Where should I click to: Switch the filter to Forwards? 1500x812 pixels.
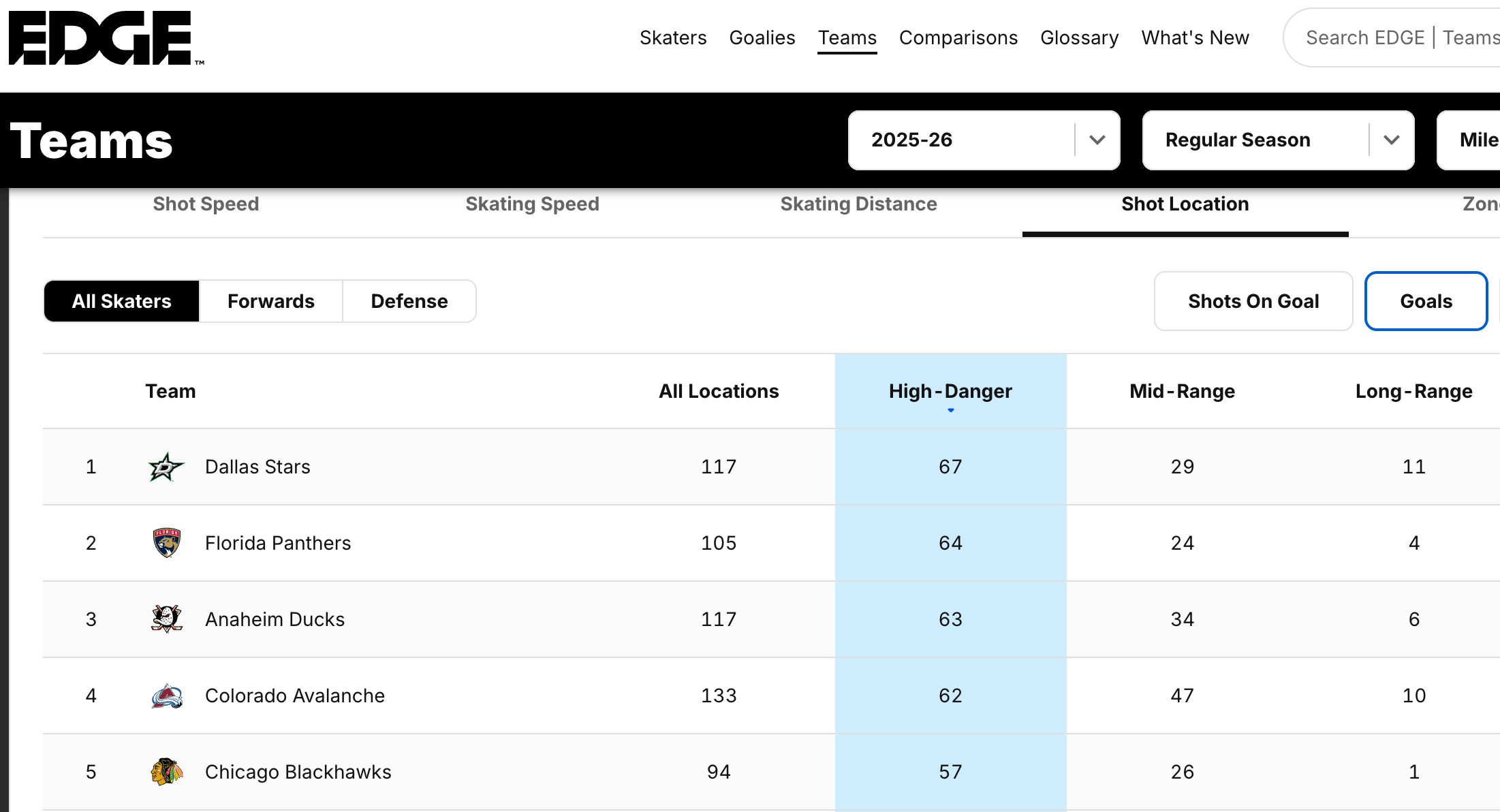[270, 301]
